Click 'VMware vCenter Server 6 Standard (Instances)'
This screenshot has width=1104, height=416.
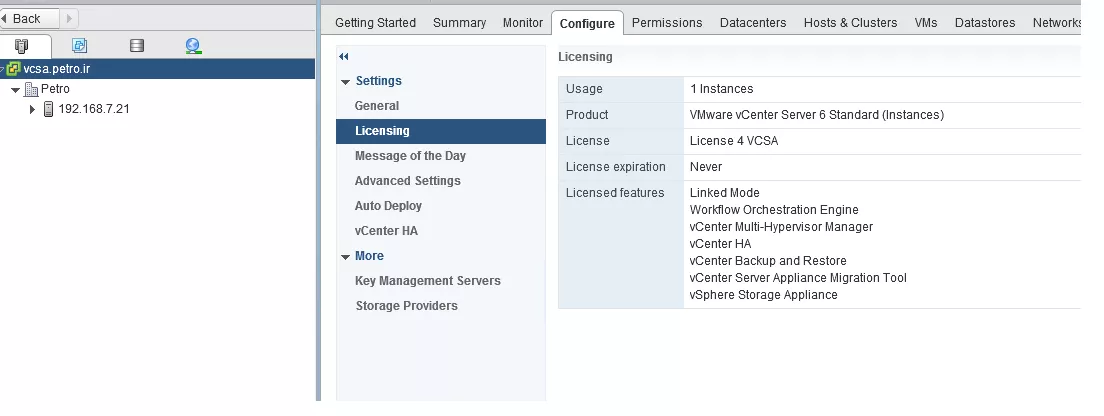(x=817, y=115)
